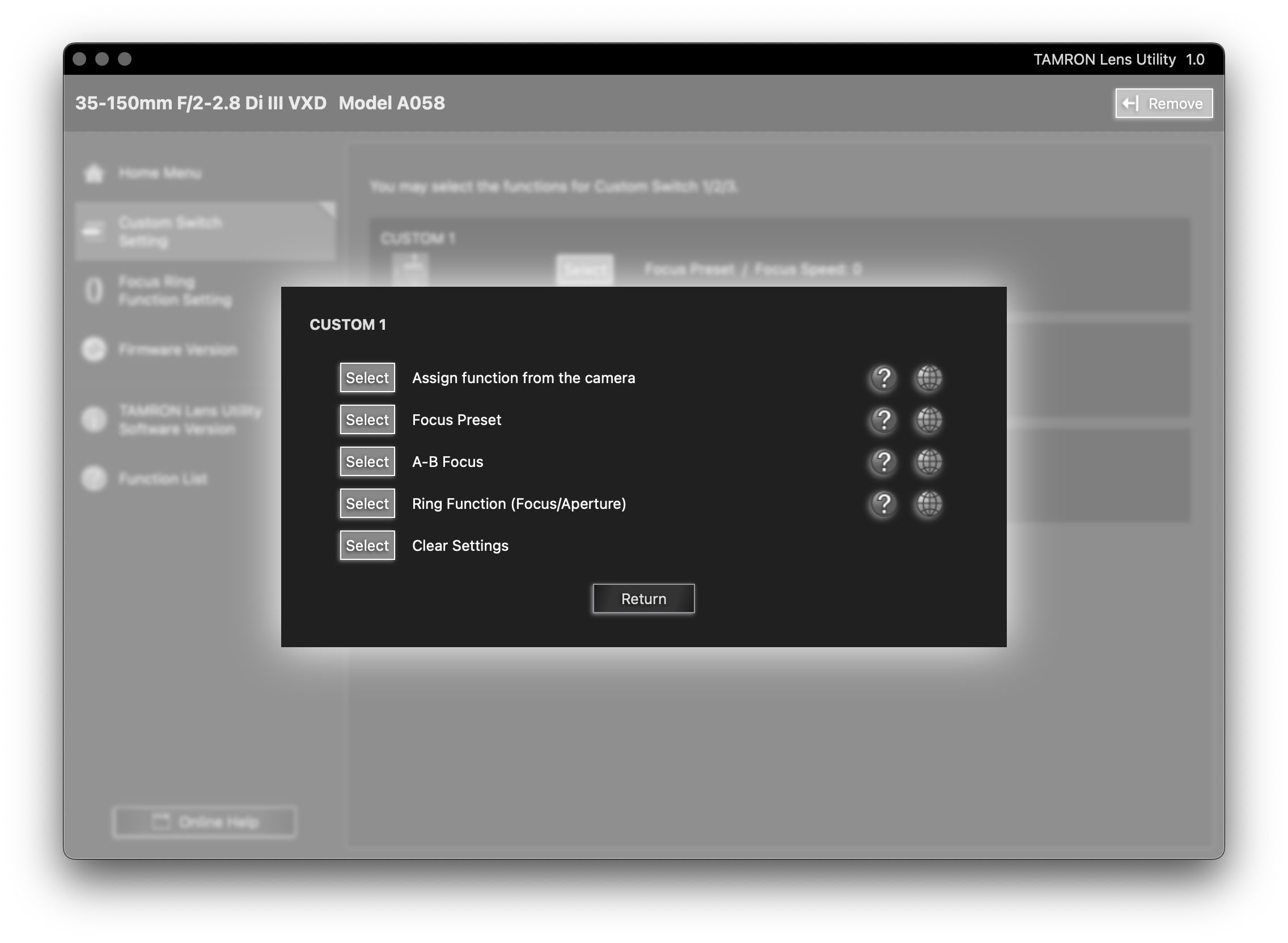Open help for Ring Function (Focus/Aperture)
1288x943 pixels.
pos(883,504)
